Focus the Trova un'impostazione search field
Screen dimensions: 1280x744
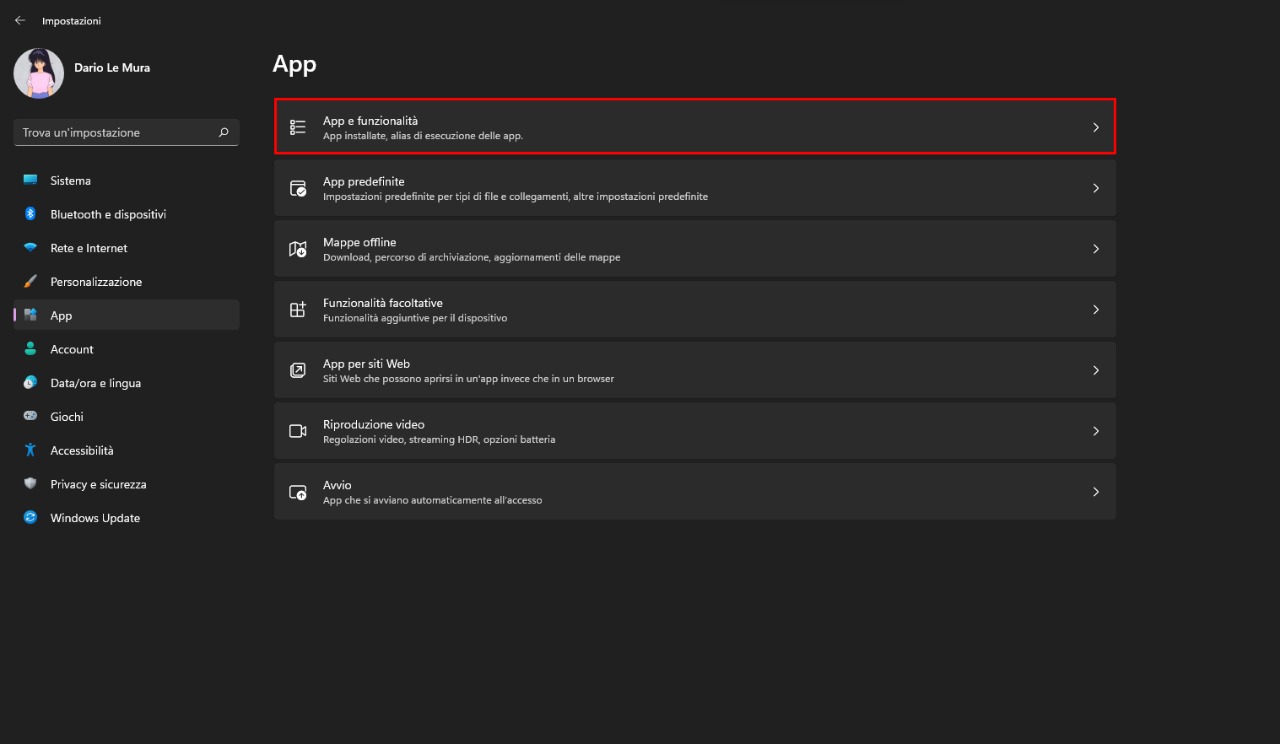(126, 132)
